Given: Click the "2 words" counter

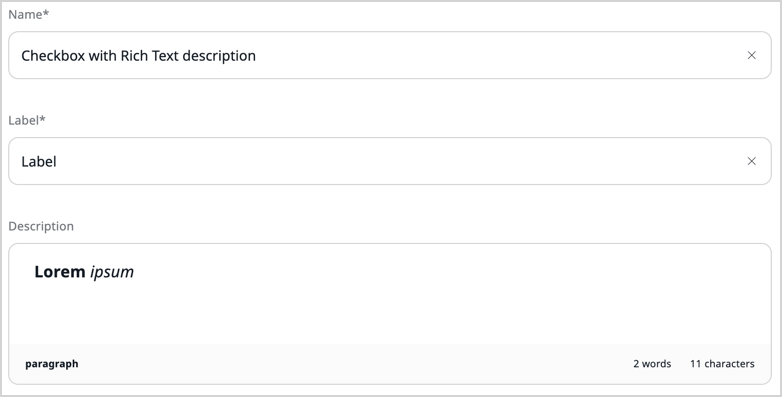Looking at the screenshot, I should tap(652, 364).
